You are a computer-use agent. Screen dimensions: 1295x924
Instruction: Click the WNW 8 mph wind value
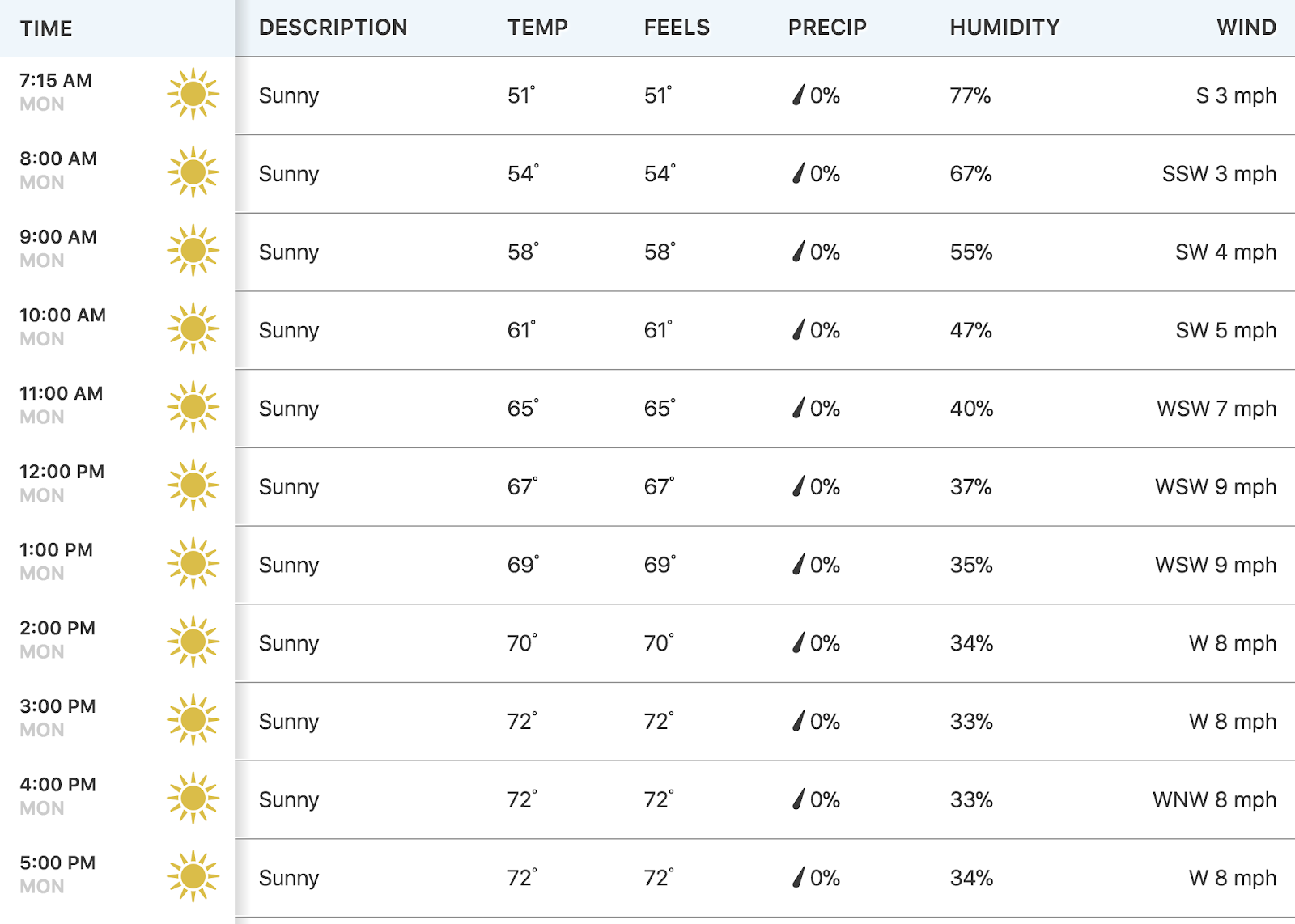(1214, 799)
